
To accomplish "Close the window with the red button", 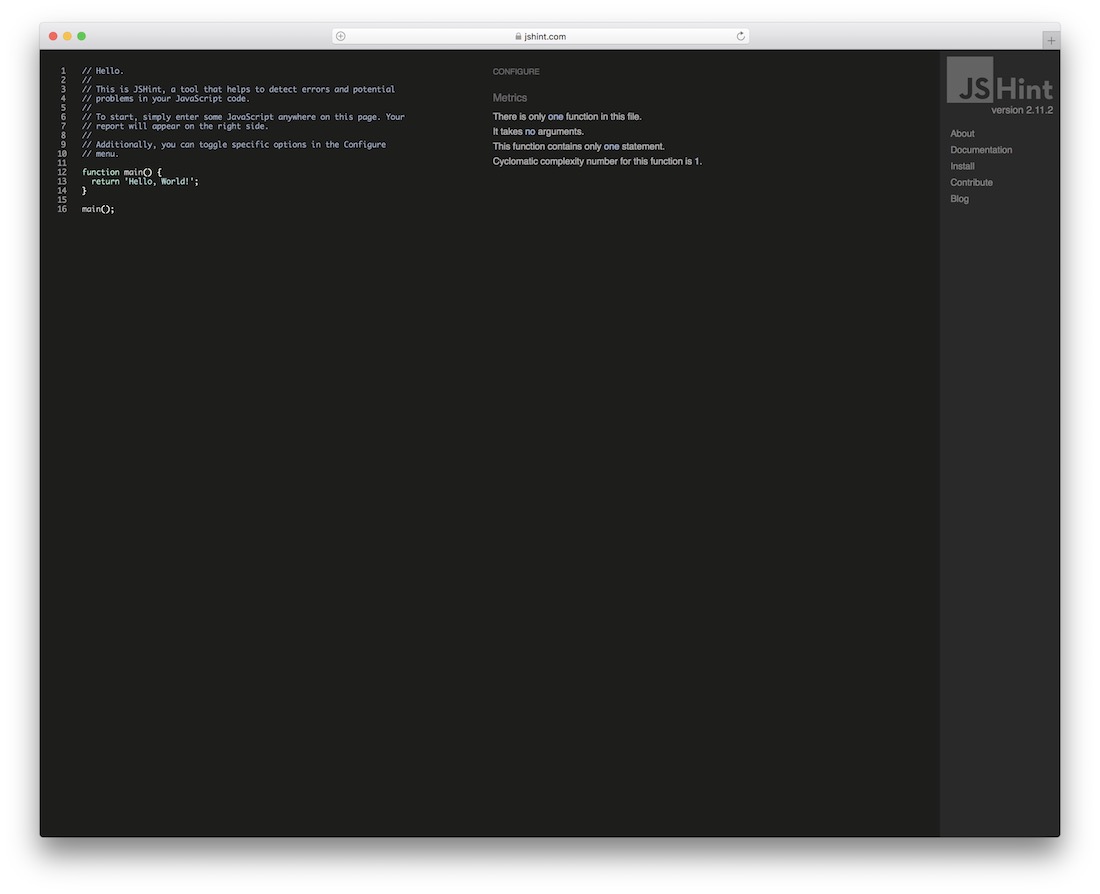I will pos(53,36).
